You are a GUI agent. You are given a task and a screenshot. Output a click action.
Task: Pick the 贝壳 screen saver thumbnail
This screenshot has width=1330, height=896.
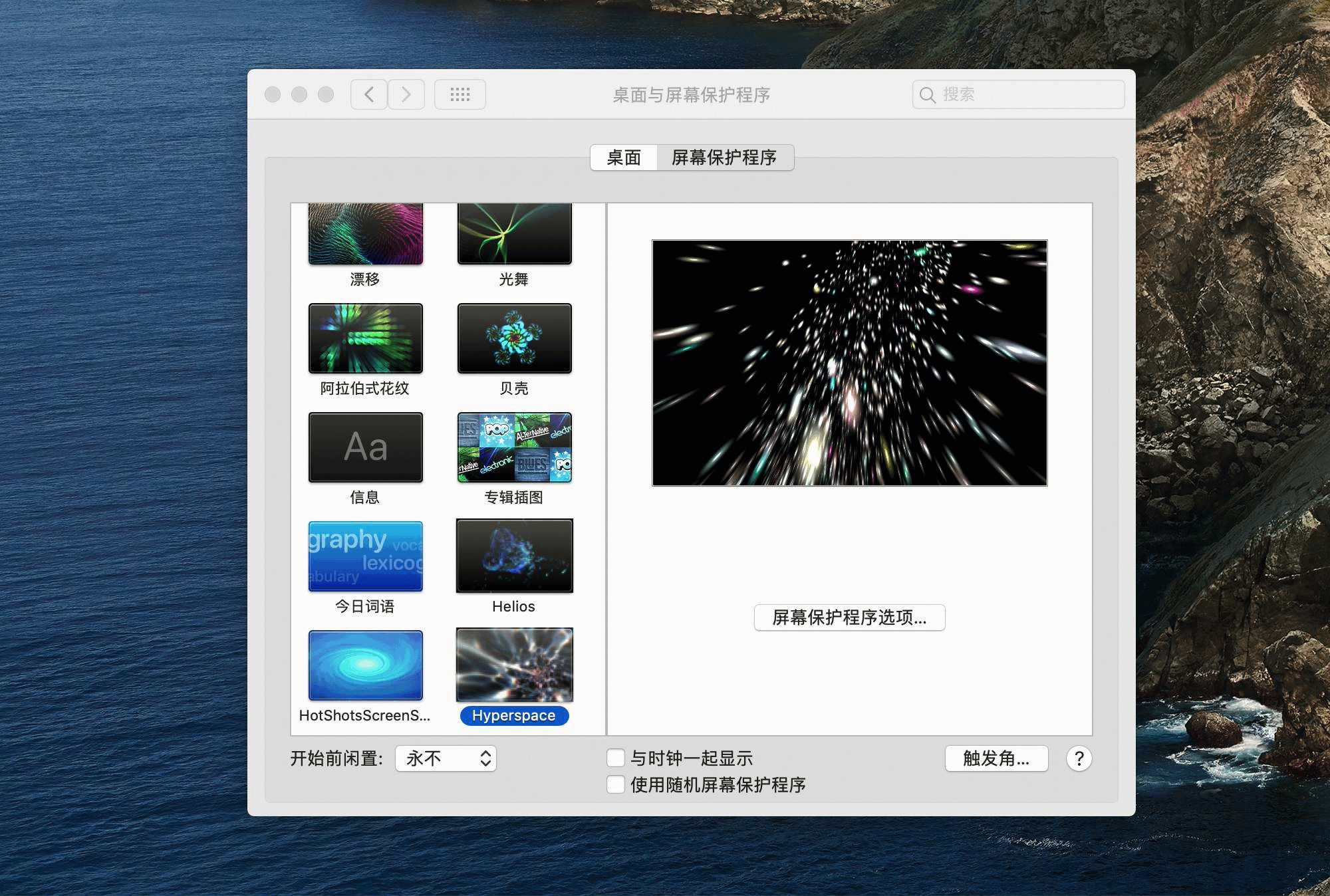(514, 338)
